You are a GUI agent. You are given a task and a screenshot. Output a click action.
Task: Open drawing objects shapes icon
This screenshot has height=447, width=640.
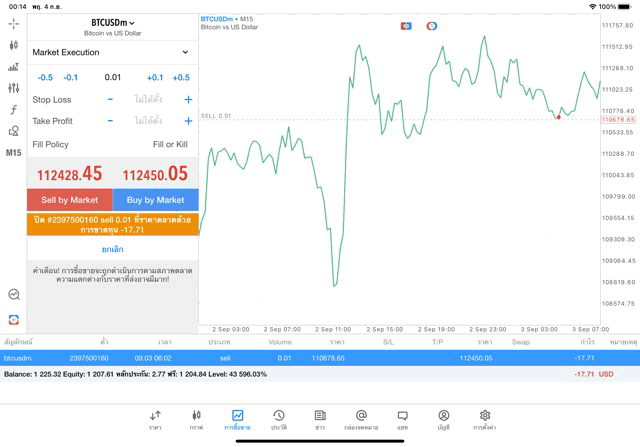14,131
